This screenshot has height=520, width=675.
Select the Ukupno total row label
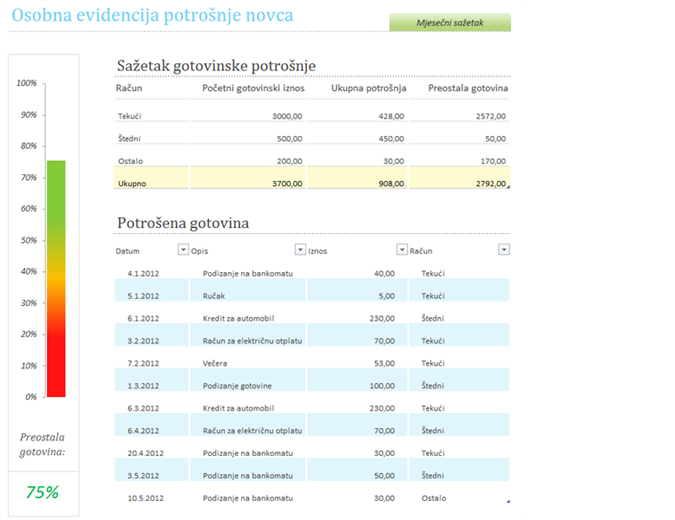click(x=132, y=183)
